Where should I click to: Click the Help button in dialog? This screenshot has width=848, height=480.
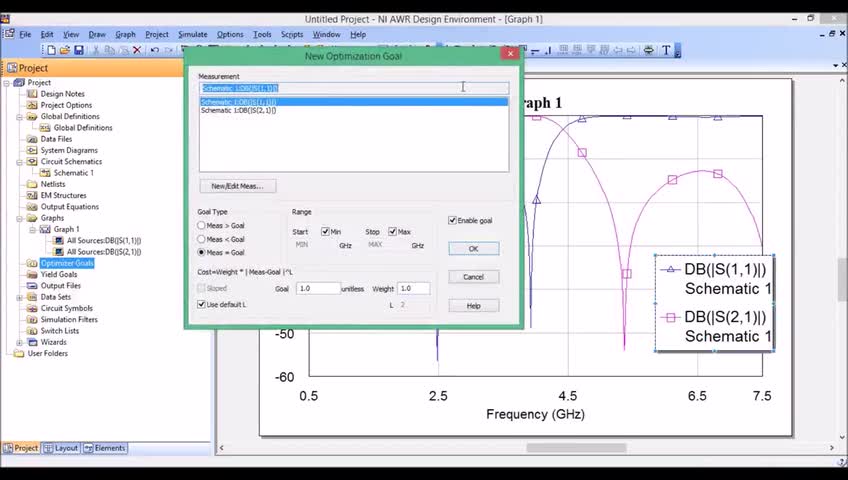click(x=473, y=306)
